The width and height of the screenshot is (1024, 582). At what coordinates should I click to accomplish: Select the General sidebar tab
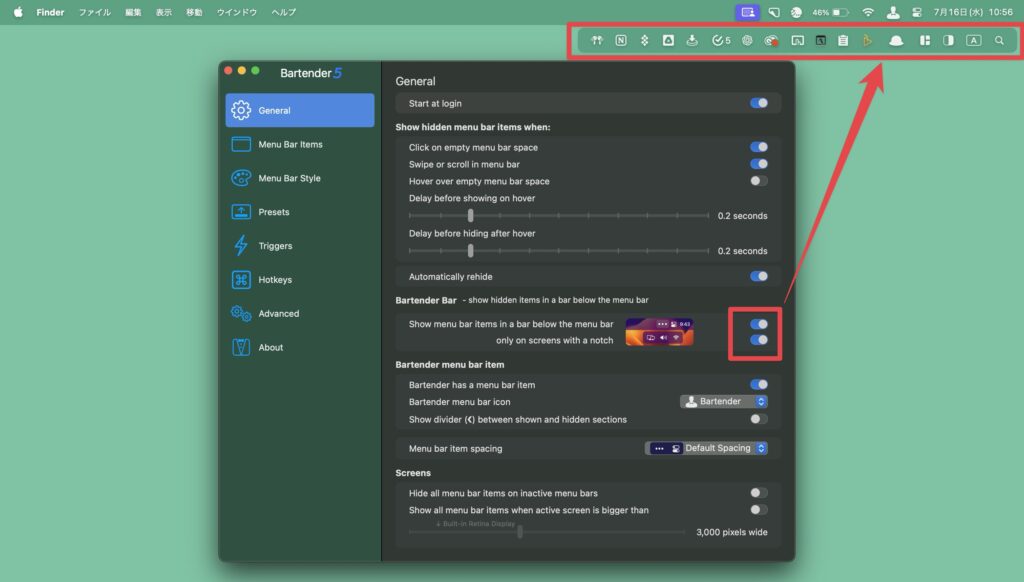point(300,110)
